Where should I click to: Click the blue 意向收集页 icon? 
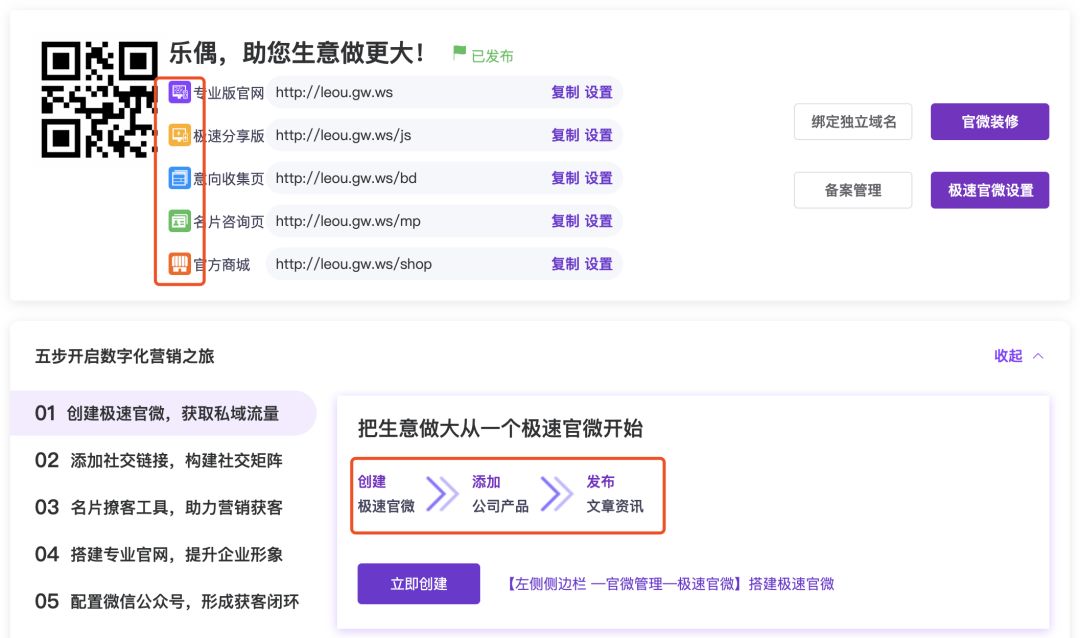coord(180,178)
